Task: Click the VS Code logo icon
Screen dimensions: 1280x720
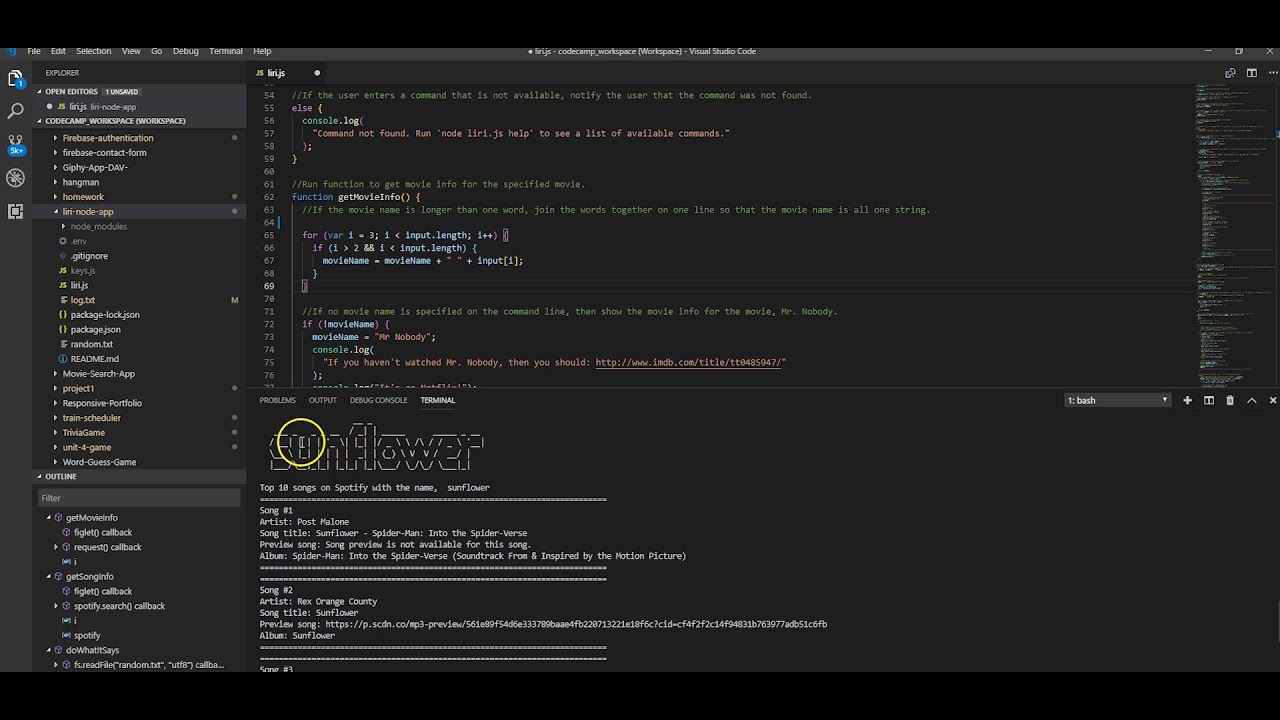Action: pyautogui.click(x=10, y=51)
